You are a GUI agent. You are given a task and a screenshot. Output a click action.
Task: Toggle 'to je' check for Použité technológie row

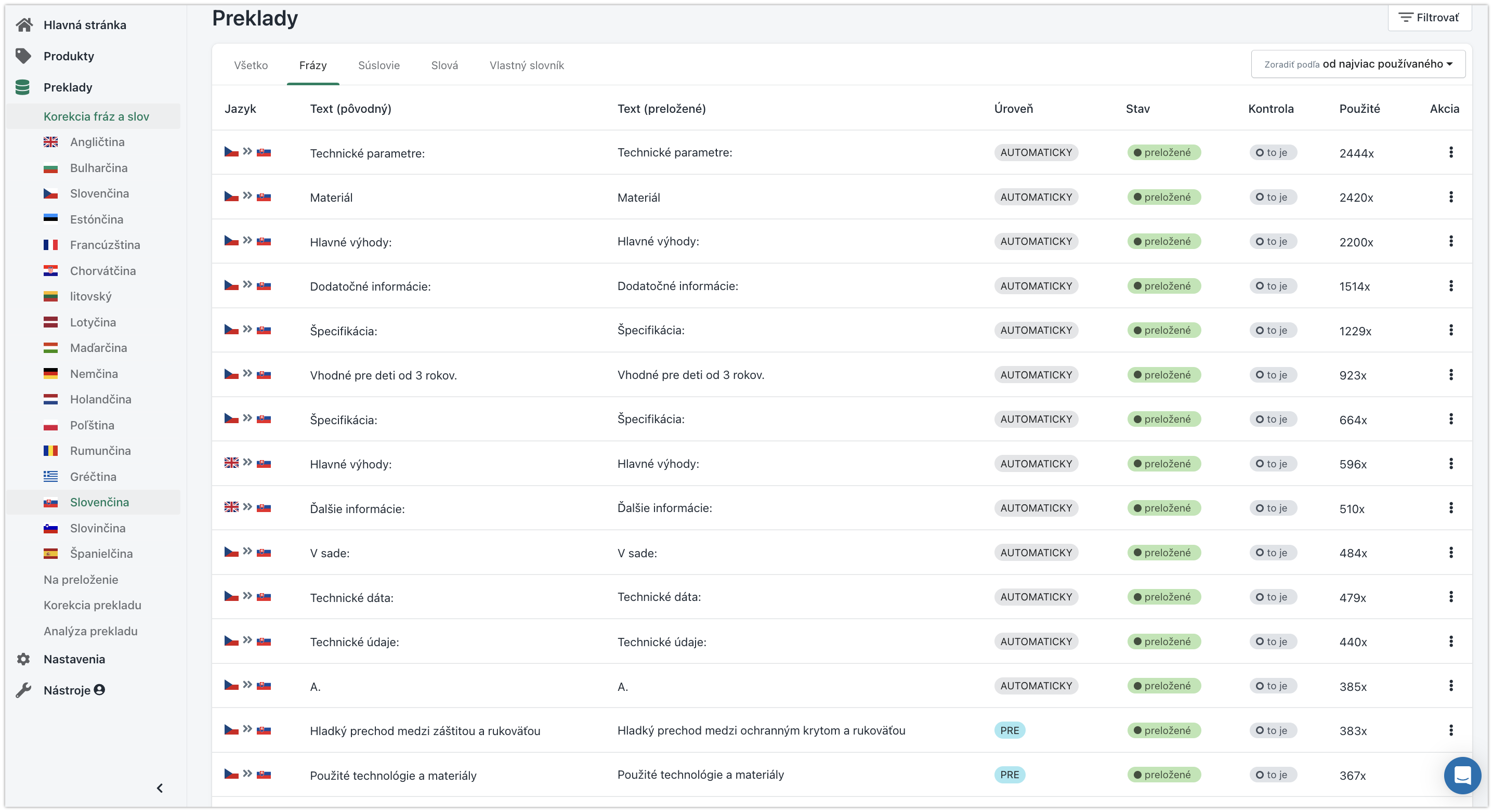pos(1272,775)
